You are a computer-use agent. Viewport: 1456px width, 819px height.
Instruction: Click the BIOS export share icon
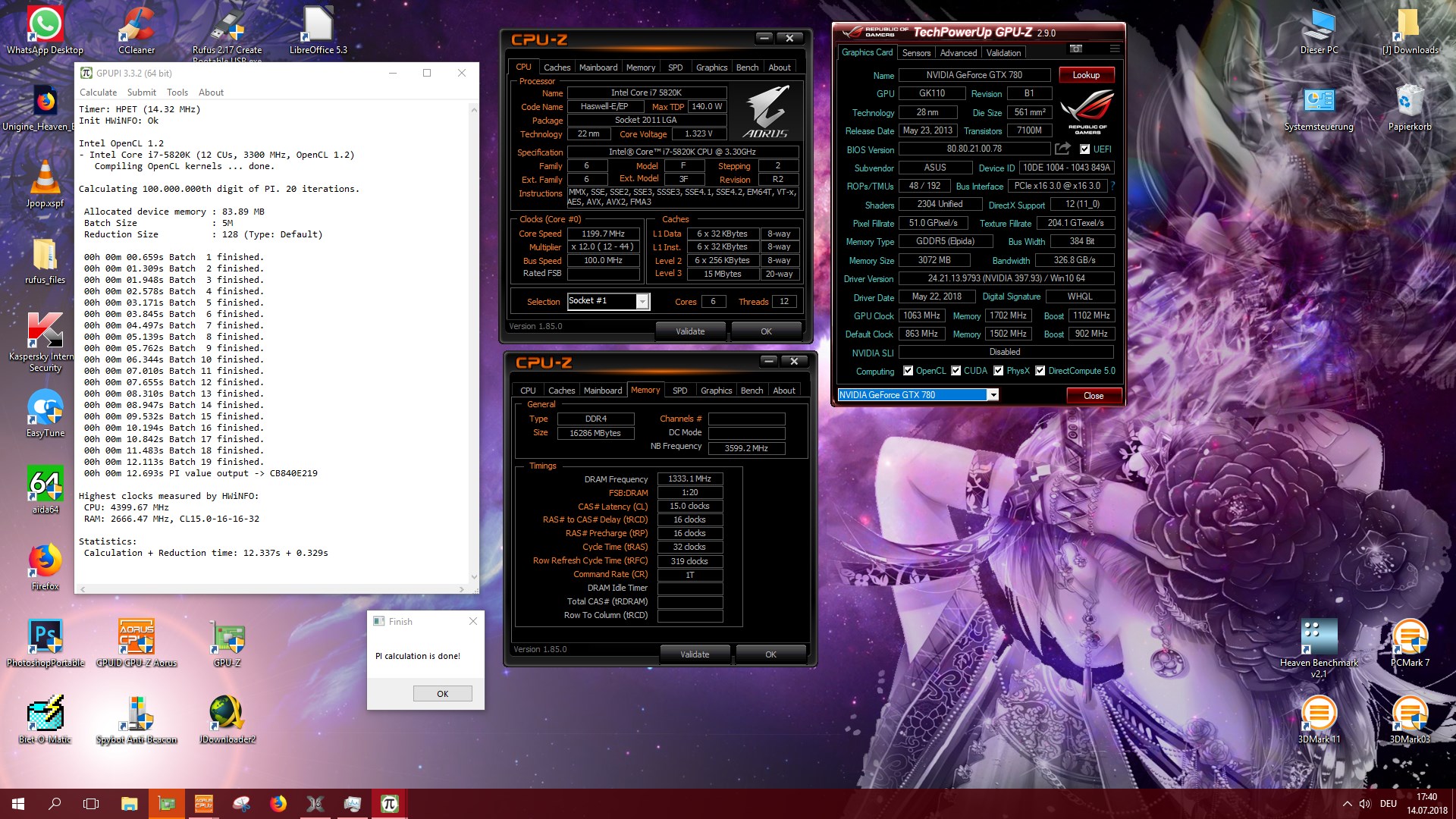pyautogui.click(x=1062, y=149)
